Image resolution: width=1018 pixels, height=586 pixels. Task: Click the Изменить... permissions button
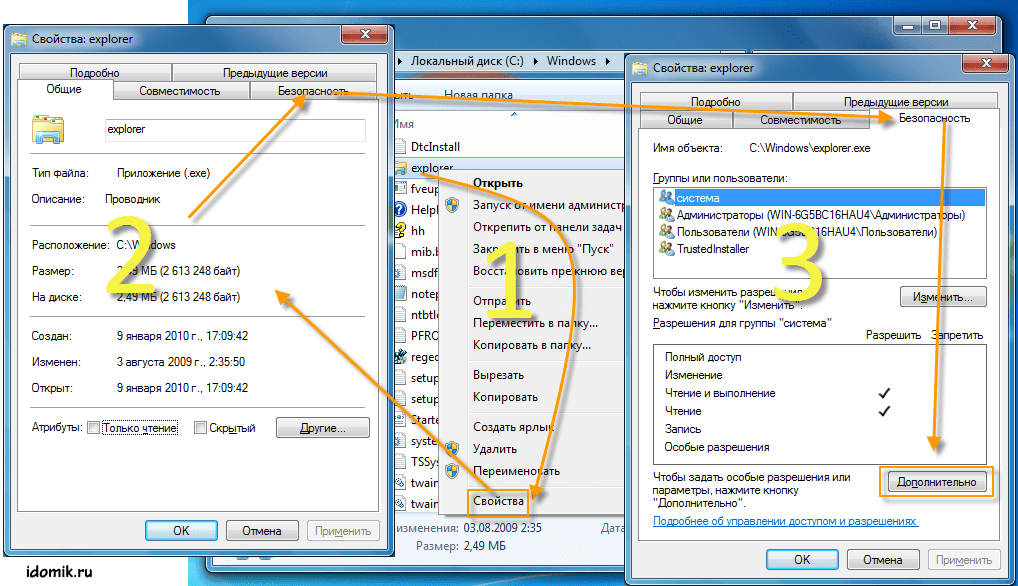pos(943,297)
